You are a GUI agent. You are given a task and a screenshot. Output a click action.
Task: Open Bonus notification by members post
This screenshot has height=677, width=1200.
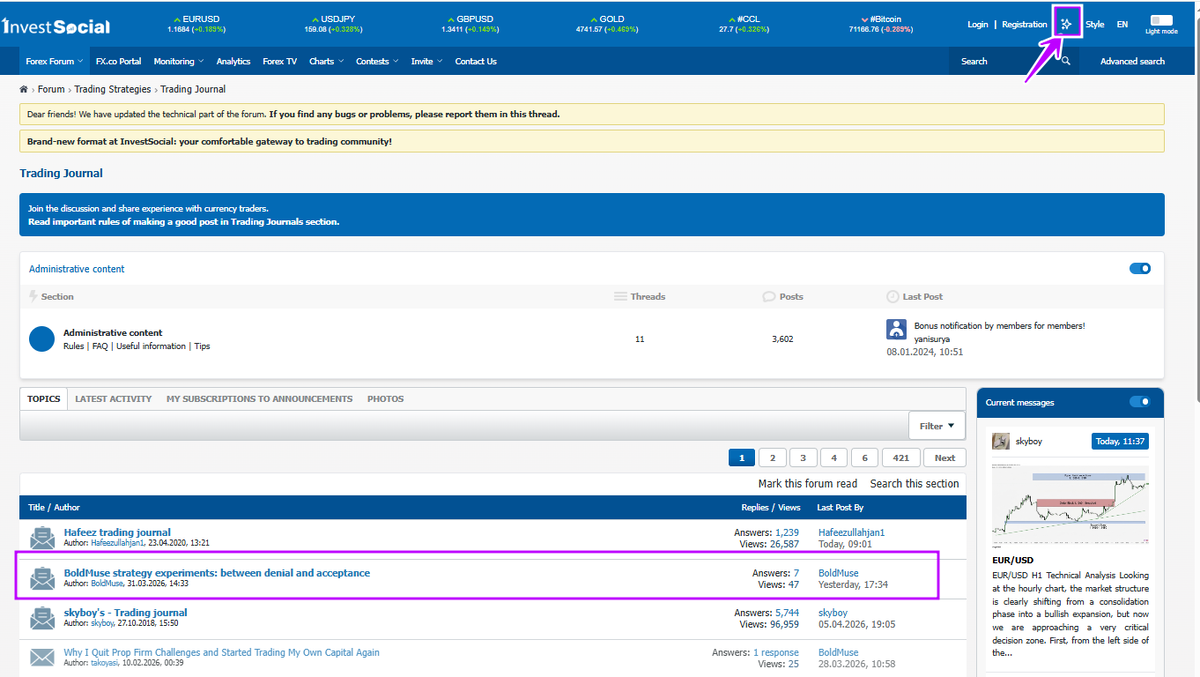(x=999, y=326)
